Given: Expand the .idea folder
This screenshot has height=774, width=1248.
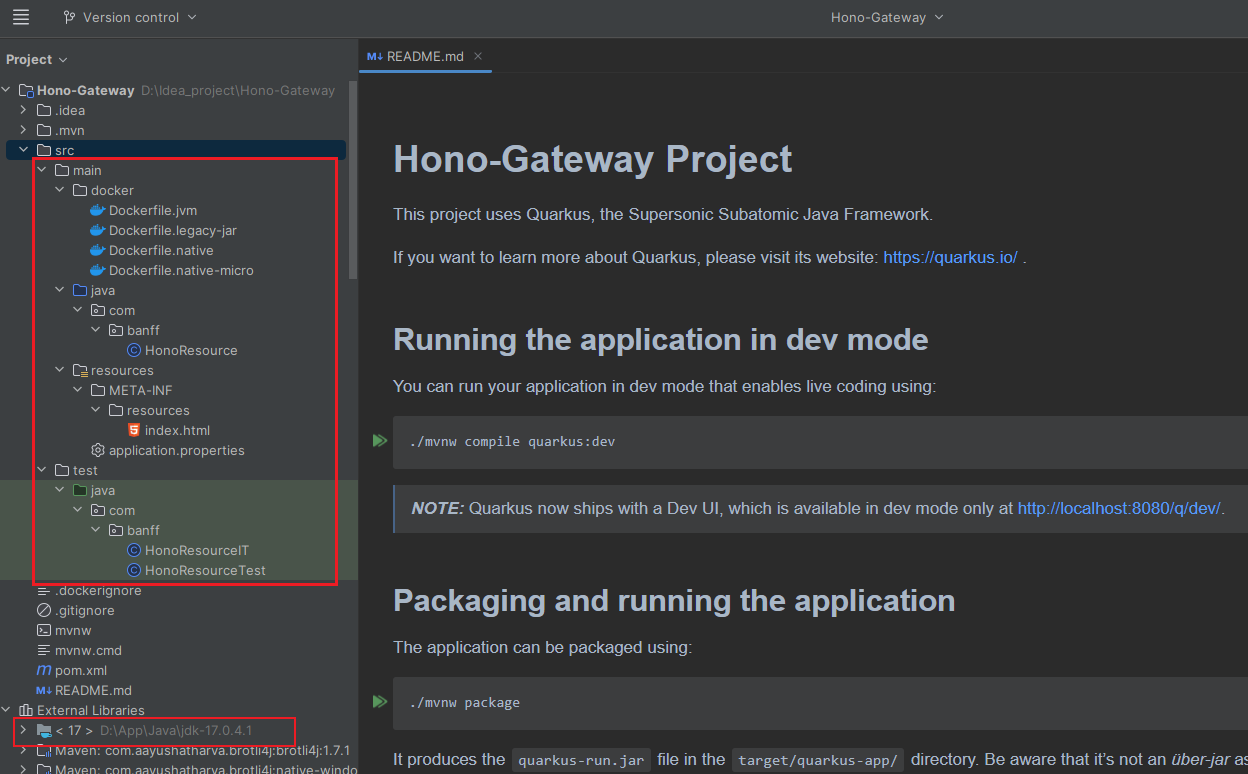Looking at the screenshot, I should pos(23,110).
